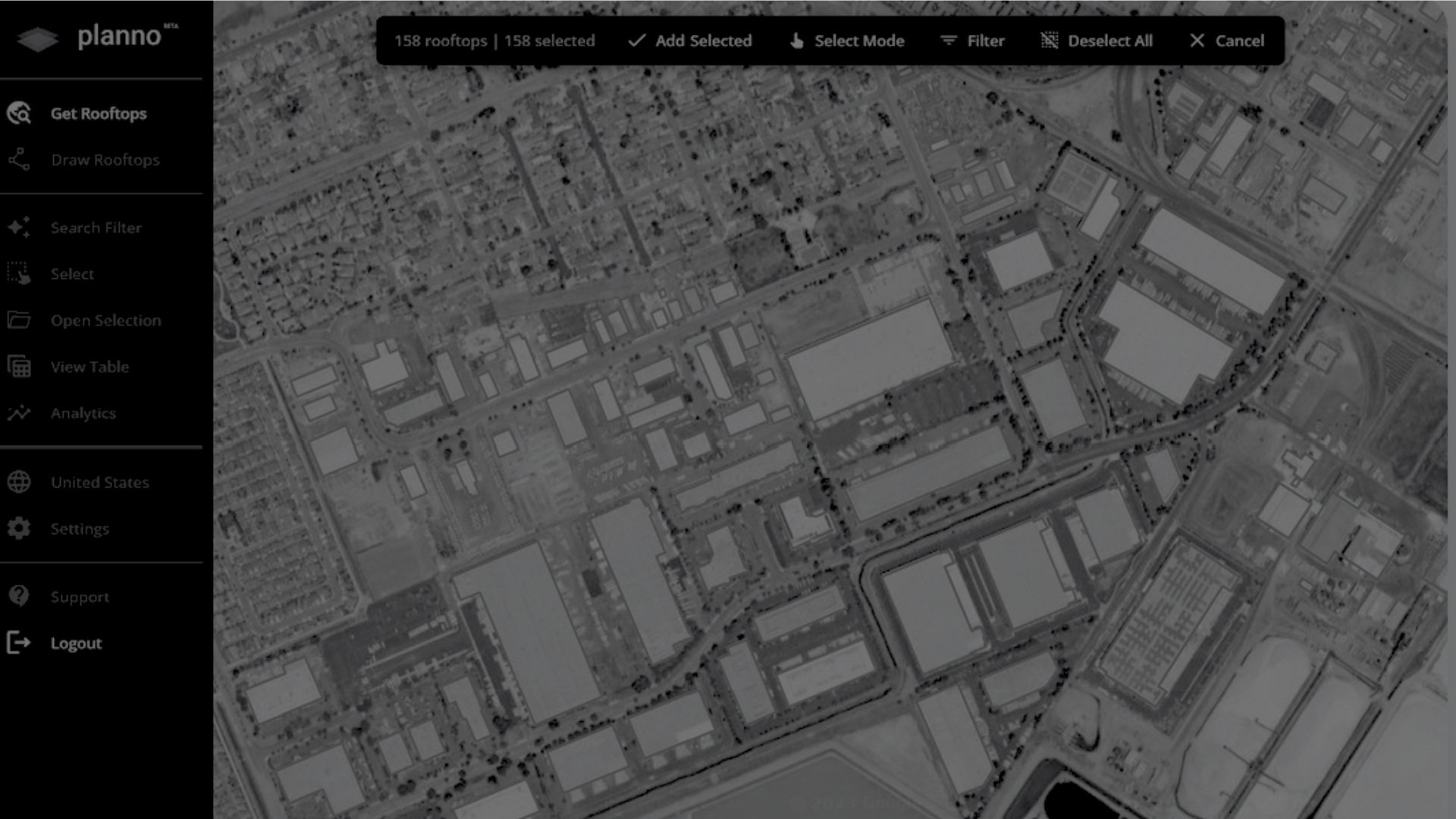Open the Filter options in toolbar
Viewport: 1456px width, 819px height.
point(972,41)
